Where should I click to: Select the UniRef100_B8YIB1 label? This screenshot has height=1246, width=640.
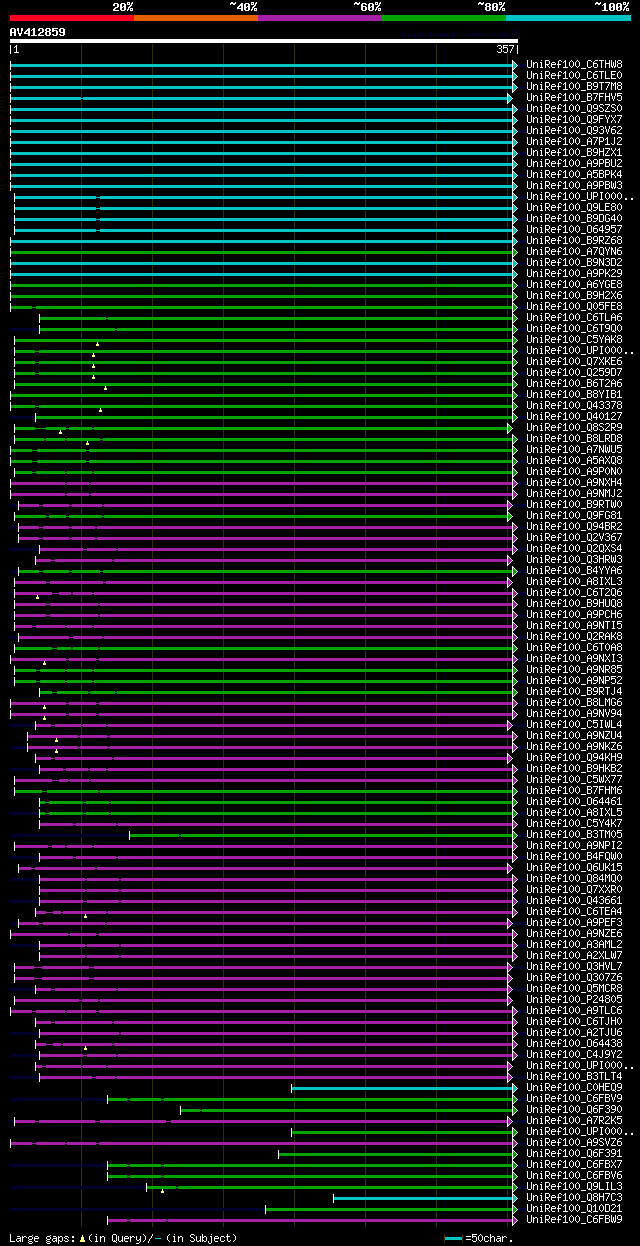tap(575, 394)
